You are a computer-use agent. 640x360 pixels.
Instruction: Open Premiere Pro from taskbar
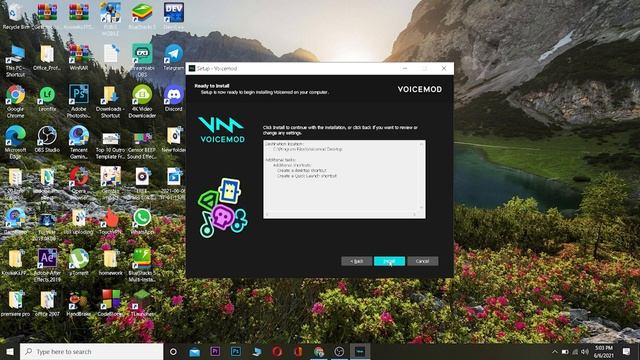[215, 351]
